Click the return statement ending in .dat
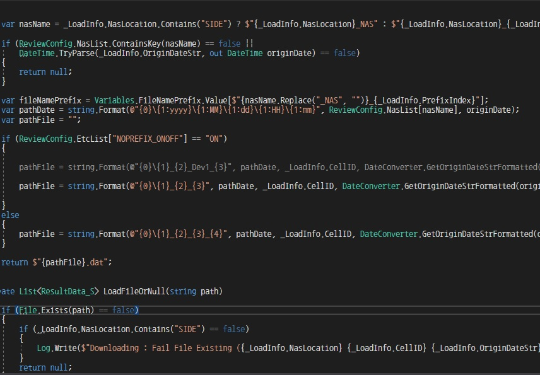This screenshot has height=375, width=540. click(56, 262)
